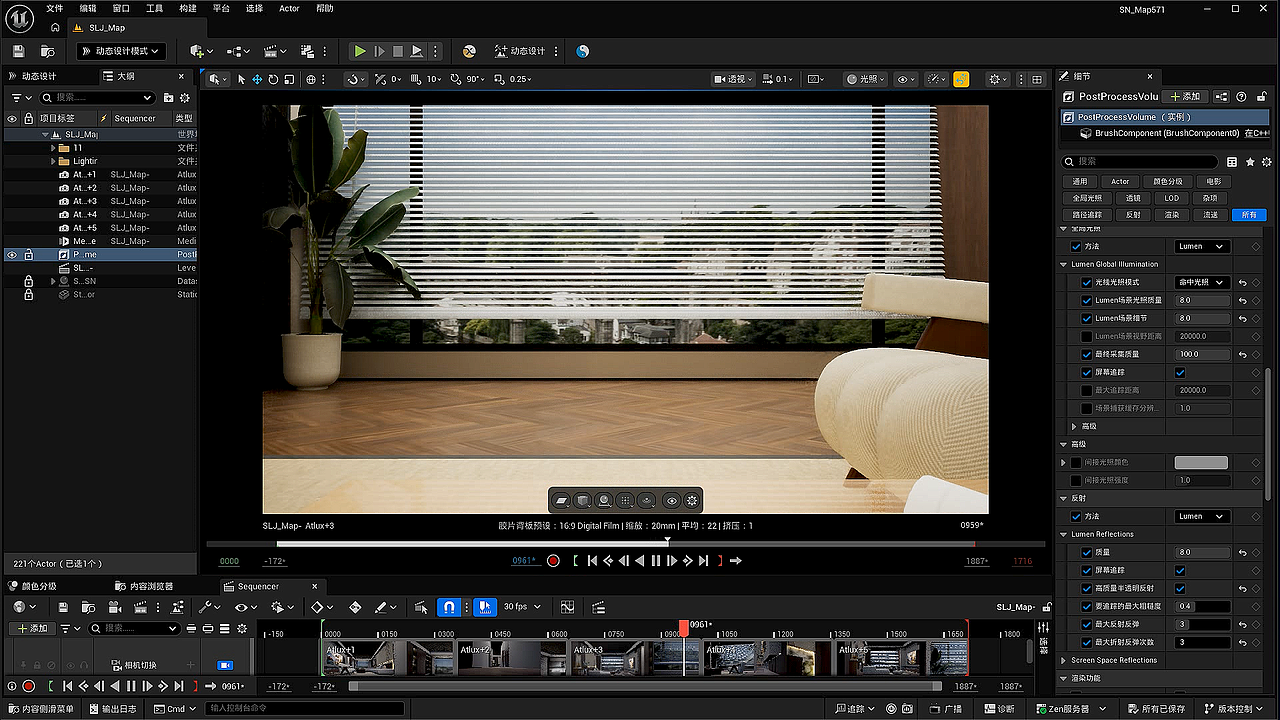Open the 光照 view mode dropdown
Viewport: 1280px width, 720px height.
click(x=865, y=79)
